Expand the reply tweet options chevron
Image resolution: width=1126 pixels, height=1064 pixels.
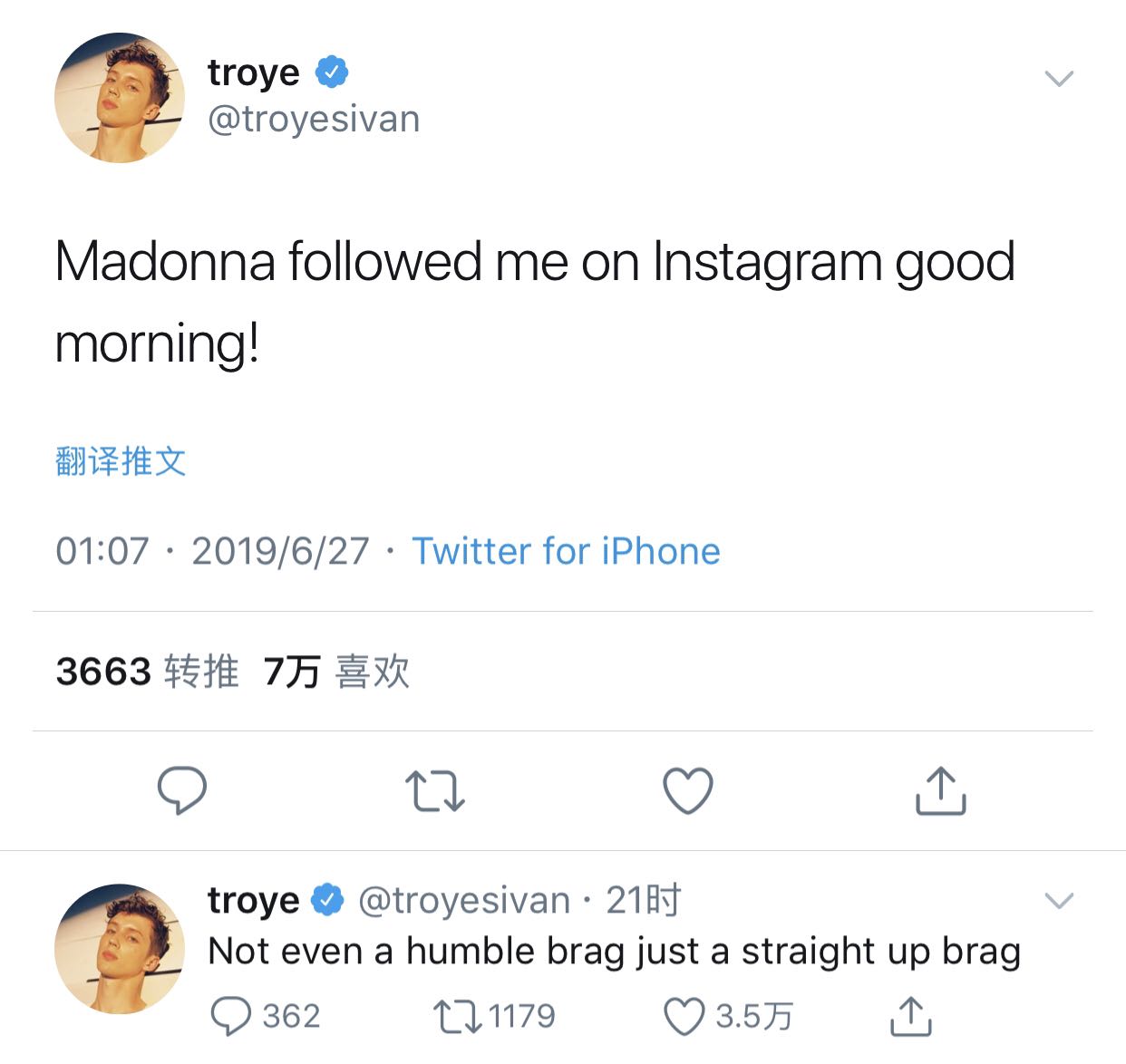[1059, 901]
